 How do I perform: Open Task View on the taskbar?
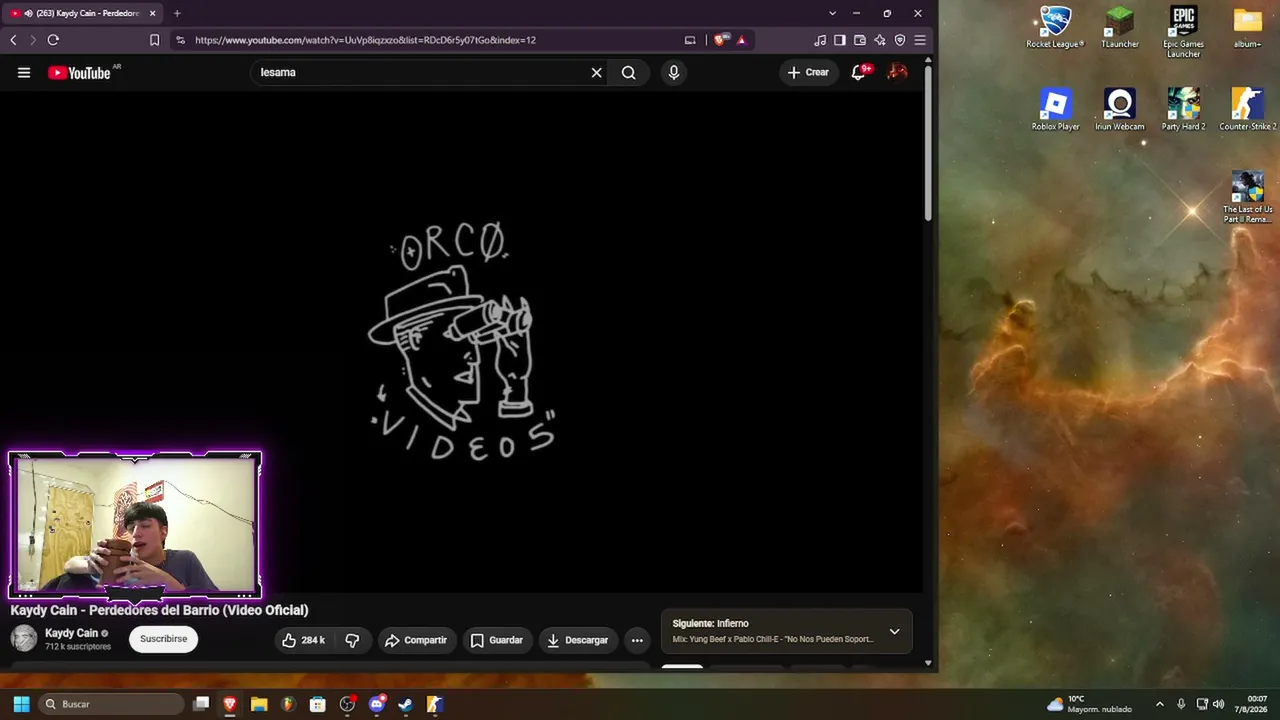201,704
